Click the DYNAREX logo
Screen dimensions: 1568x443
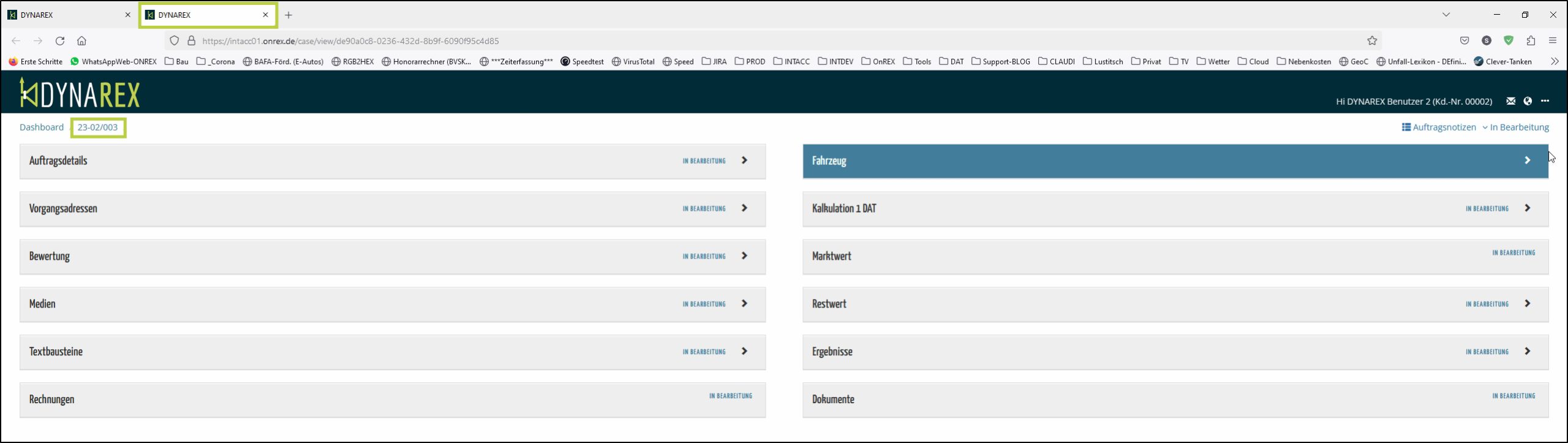click(80, 94)
